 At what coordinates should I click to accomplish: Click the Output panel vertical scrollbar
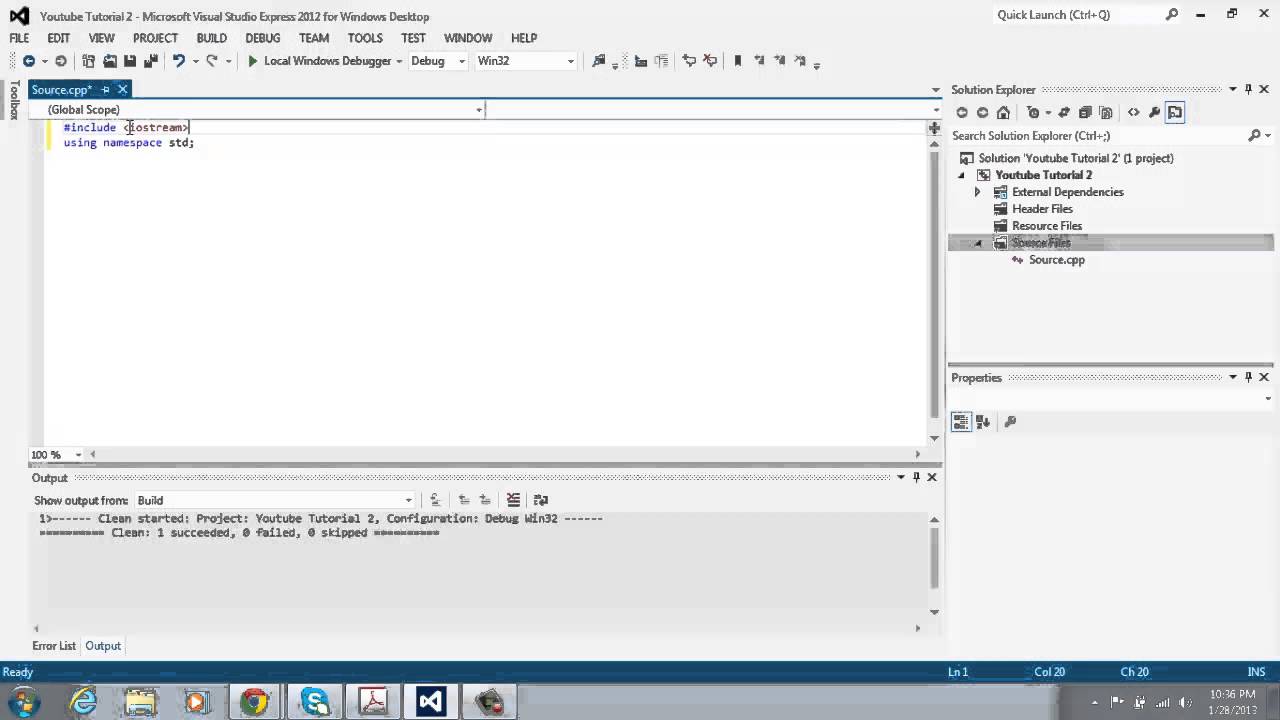click(x=935, y=558)
